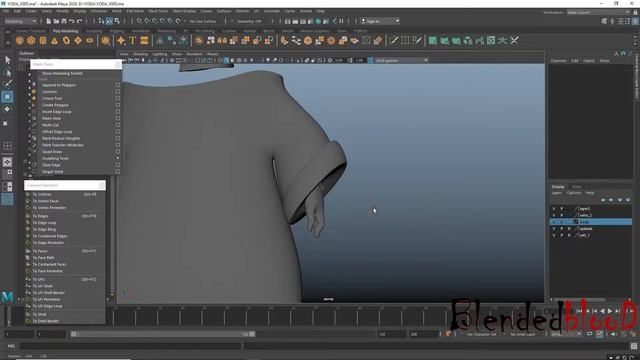Click the Save Scene icon

pos(64,21)
